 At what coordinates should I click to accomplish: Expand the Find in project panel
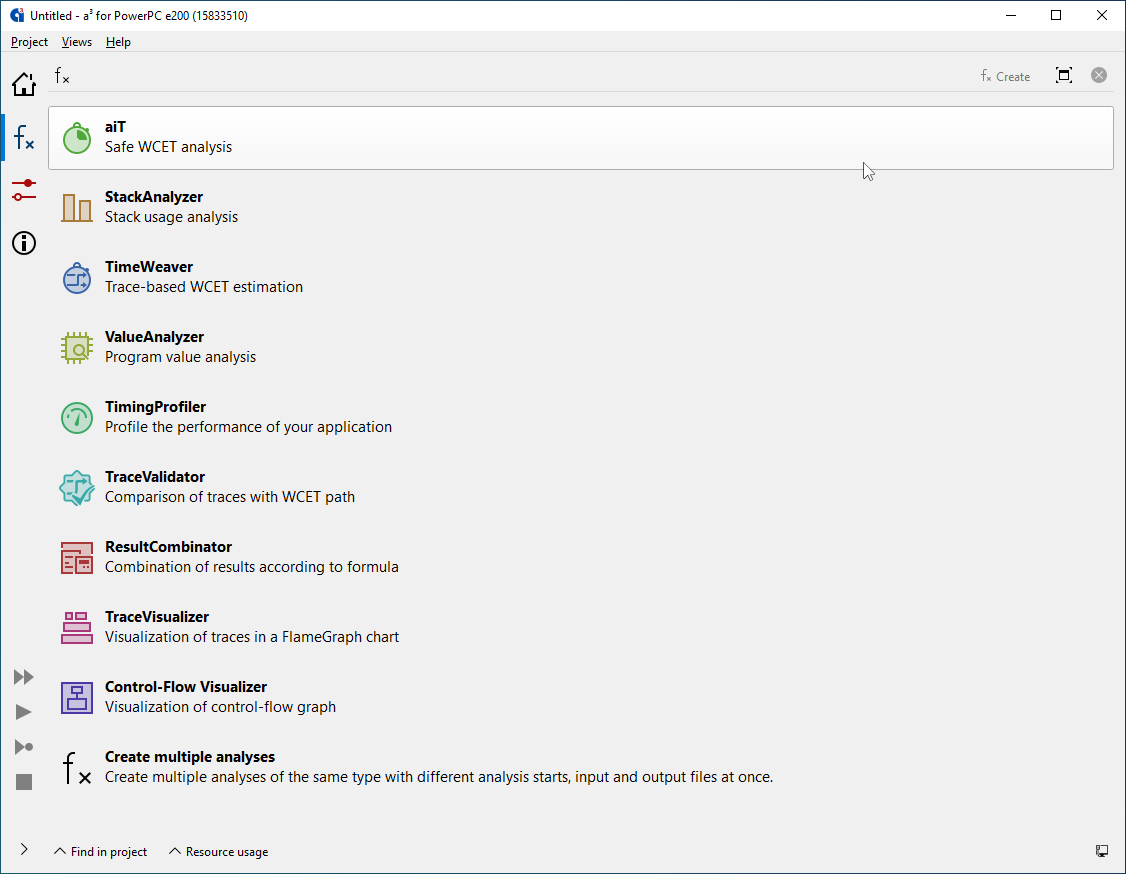point(101,852)
